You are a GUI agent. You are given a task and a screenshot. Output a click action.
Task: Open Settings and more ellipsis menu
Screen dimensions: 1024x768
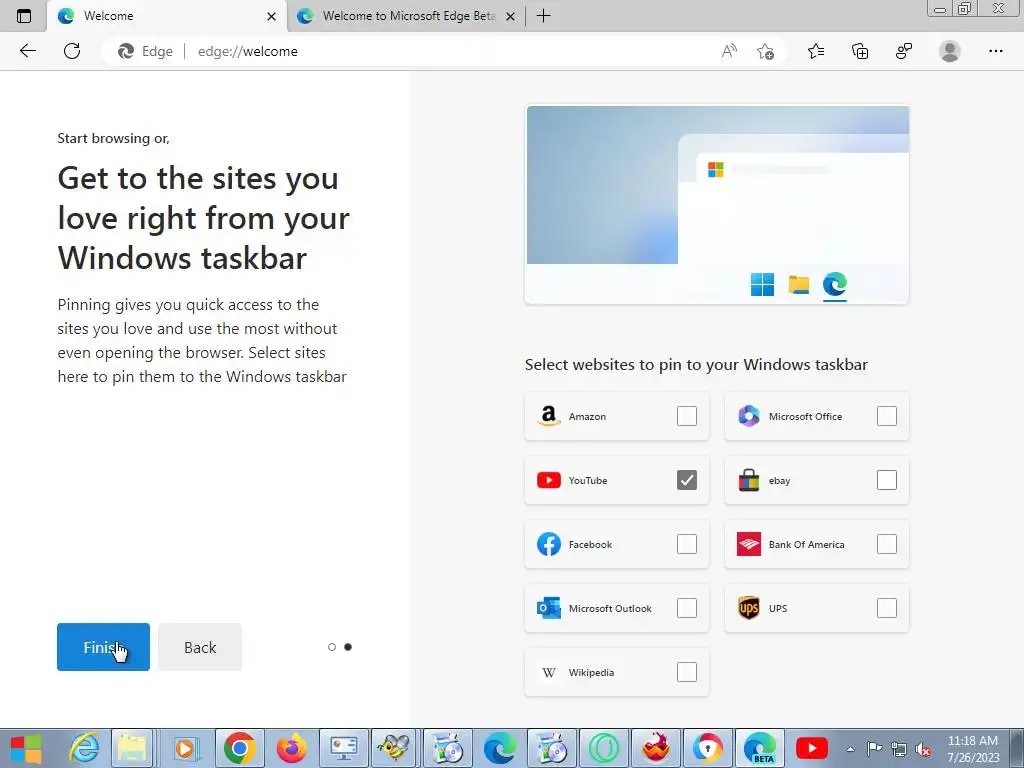(x=995, y=51)
